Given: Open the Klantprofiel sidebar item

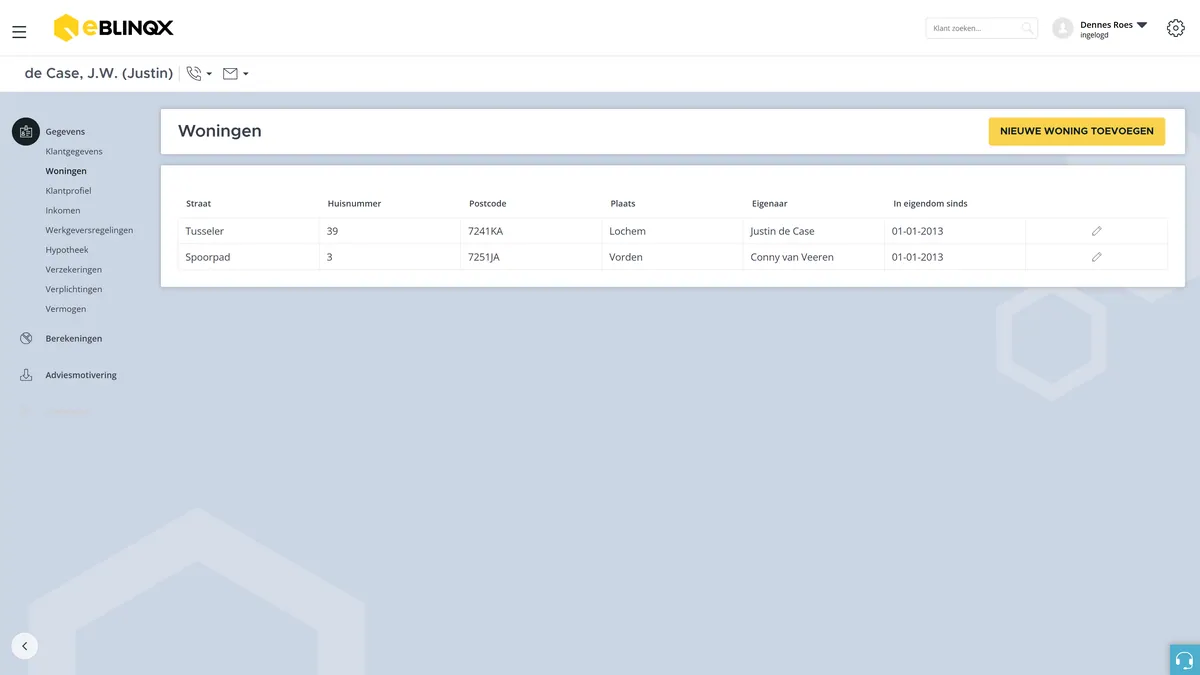Looking at the screenshot, I should click(x=68, y=190).
